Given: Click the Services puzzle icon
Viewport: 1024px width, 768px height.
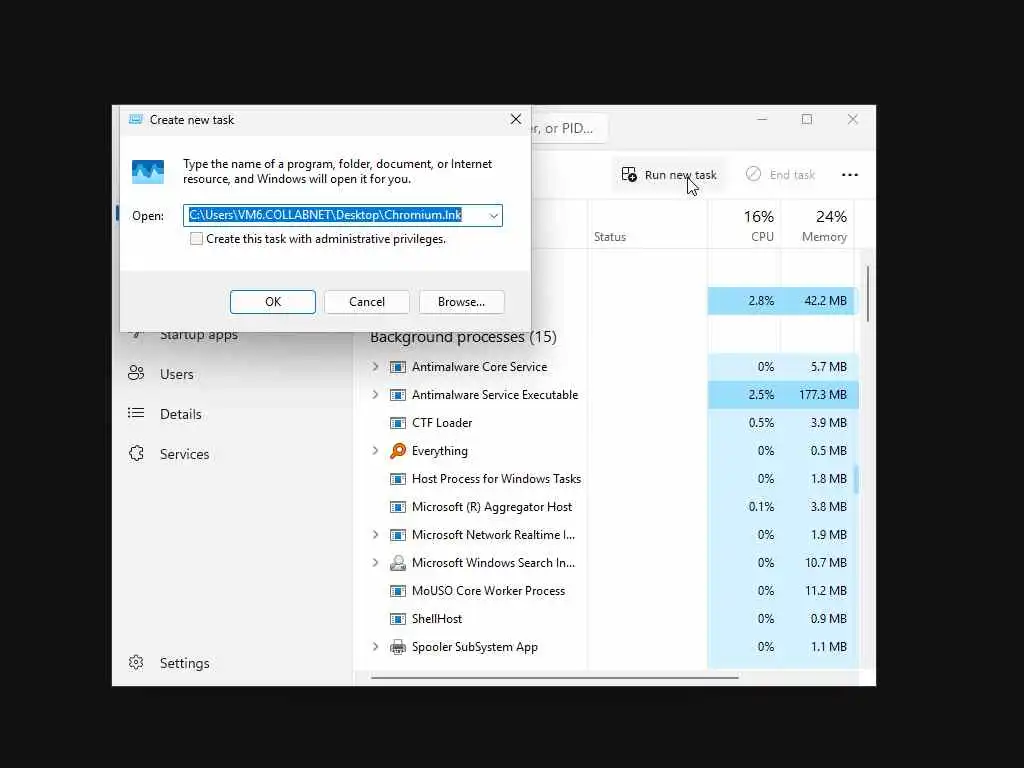Looking at the screenshot, I should pyautogui.click(x=136, y=453).
